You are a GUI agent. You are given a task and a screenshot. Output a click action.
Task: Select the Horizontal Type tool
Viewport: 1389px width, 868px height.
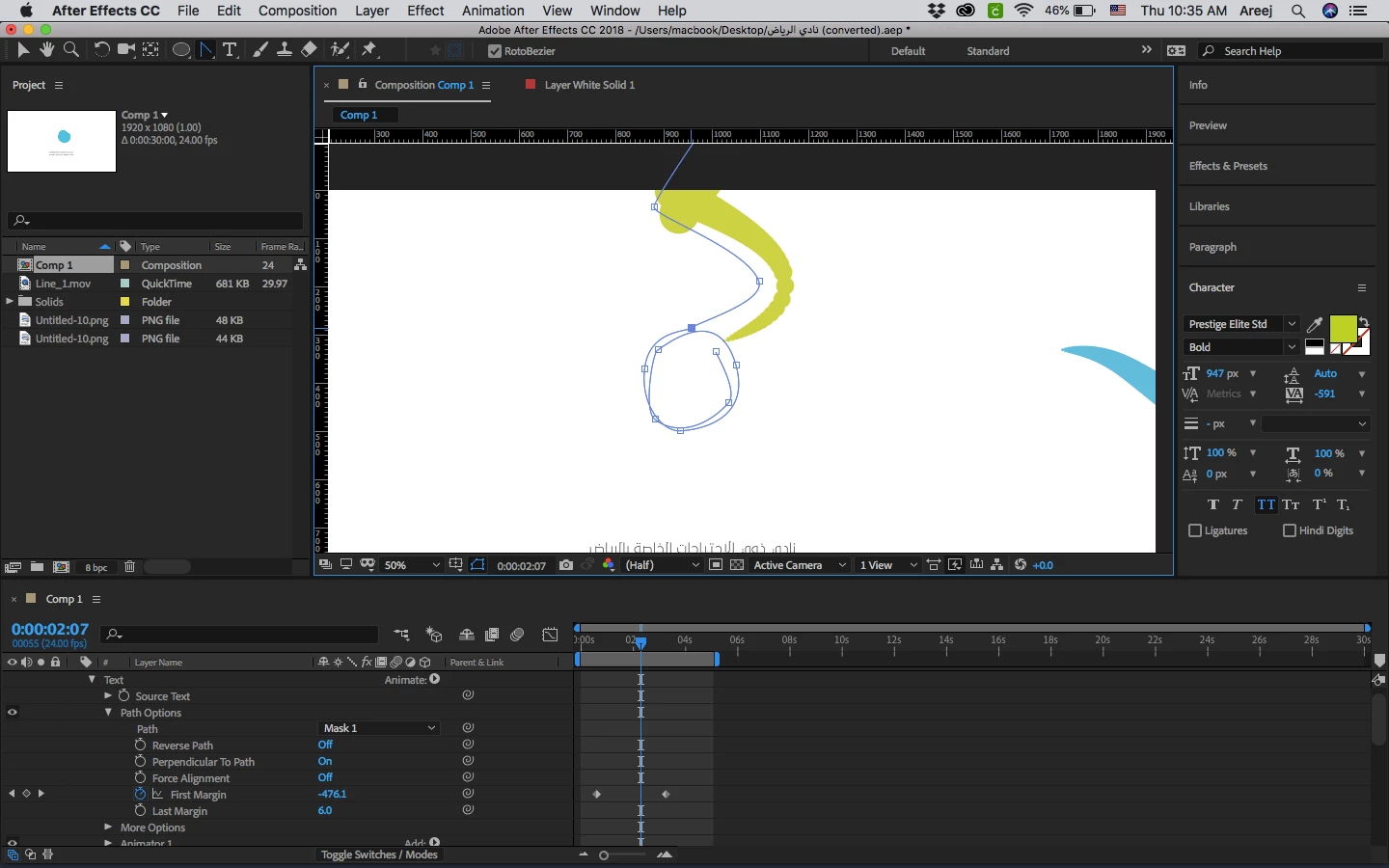coord(230,49)
